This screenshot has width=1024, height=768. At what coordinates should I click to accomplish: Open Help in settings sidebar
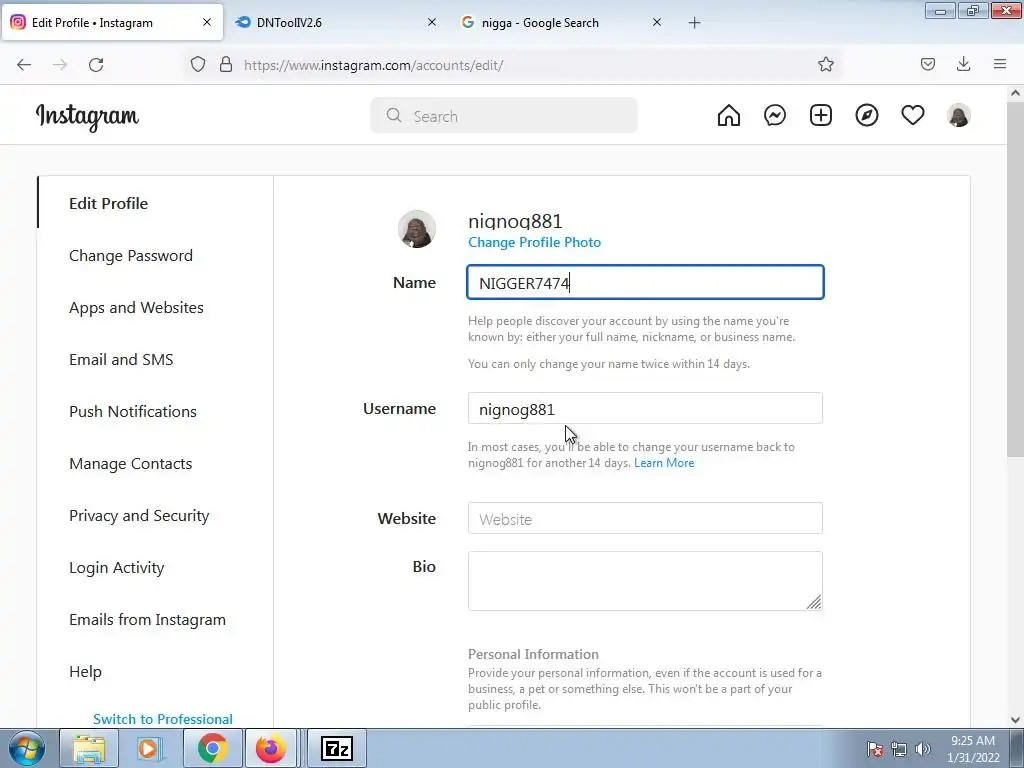point(85,672)
